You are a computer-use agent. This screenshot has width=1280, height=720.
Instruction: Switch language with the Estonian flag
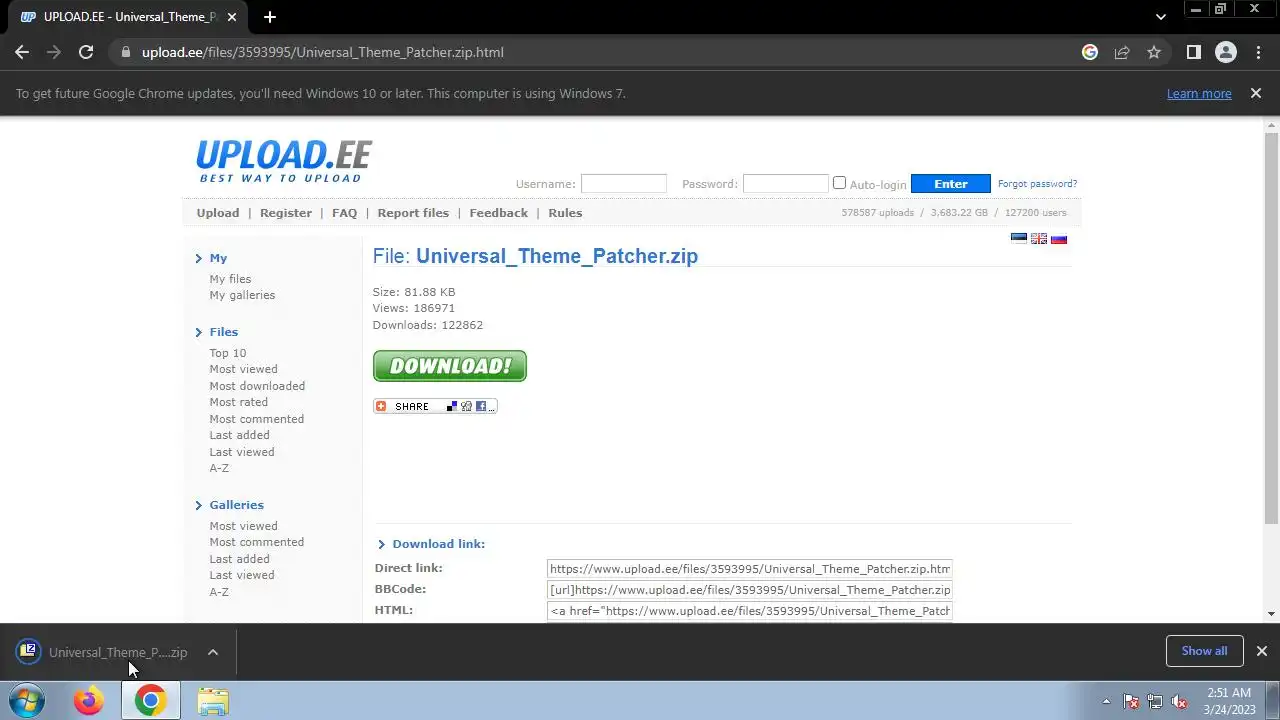[x=1019, y=239]
